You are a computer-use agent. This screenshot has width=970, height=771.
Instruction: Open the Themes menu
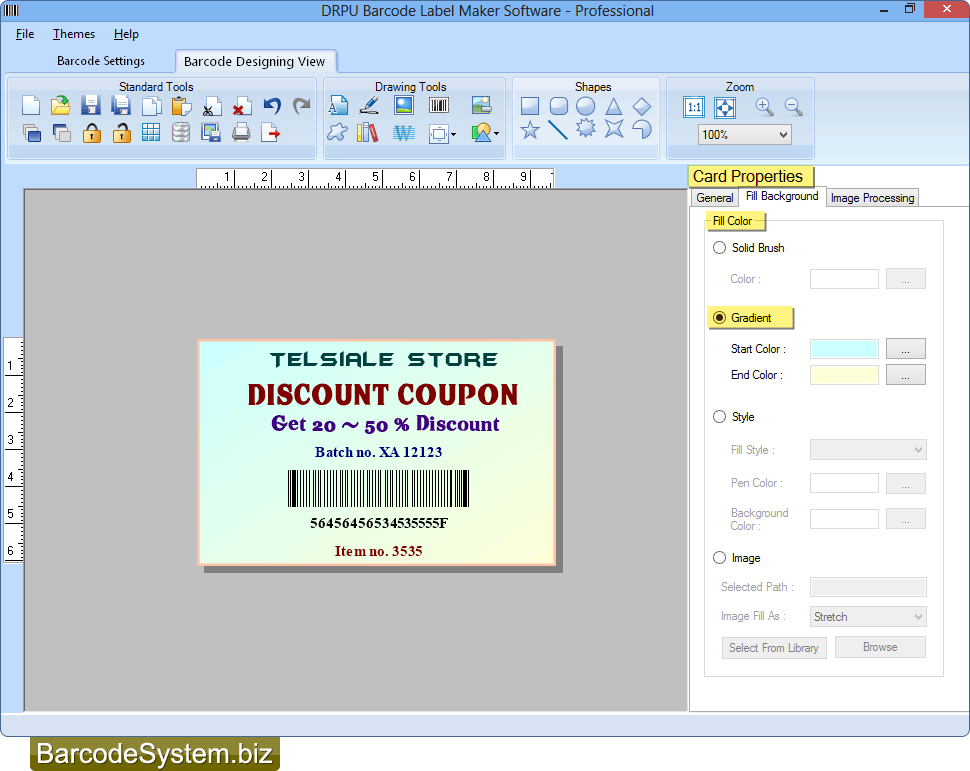coord(74,34)
